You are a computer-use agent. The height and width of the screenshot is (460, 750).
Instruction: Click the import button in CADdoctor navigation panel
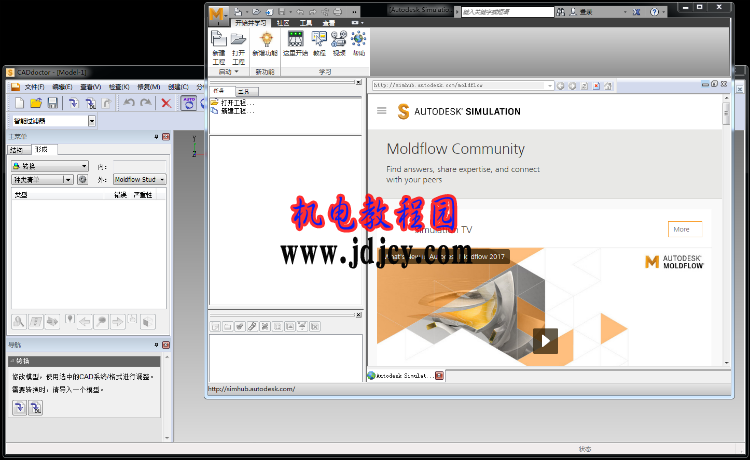click(x=20, y=407)
